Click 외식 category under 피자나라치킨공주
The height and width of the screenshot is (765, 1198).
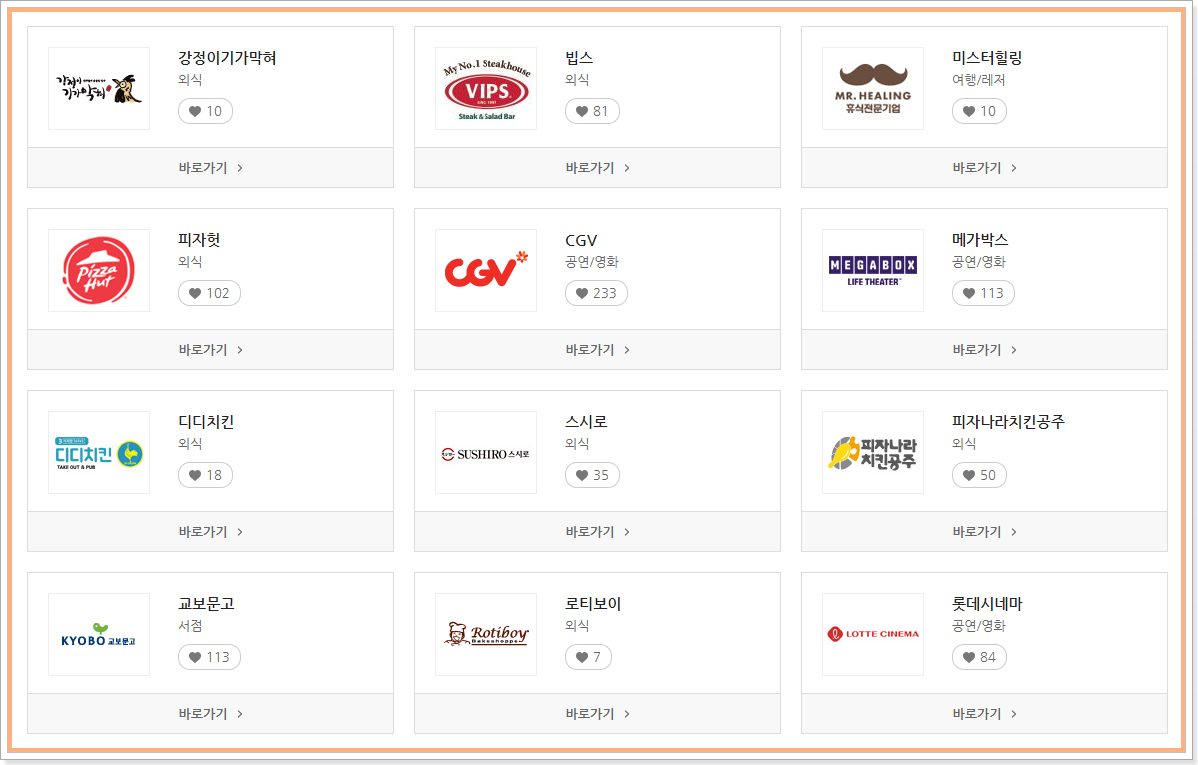coord(964,443)
